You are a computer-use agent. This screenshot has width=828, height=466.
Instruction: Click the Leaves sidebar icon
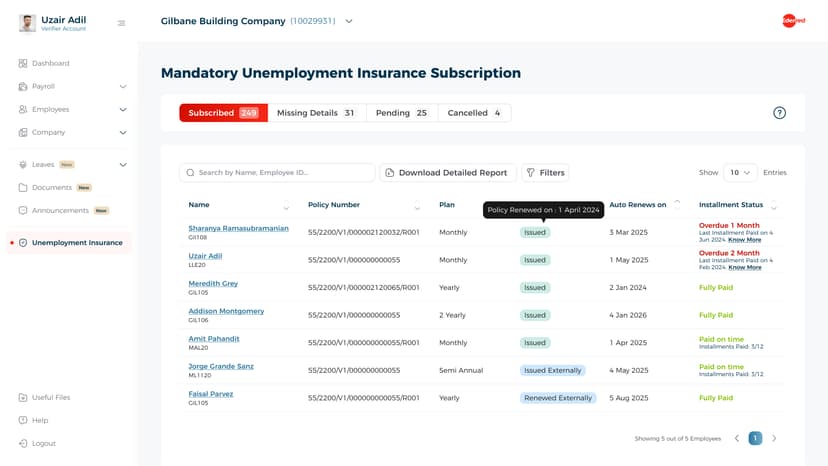coord(23,164)
